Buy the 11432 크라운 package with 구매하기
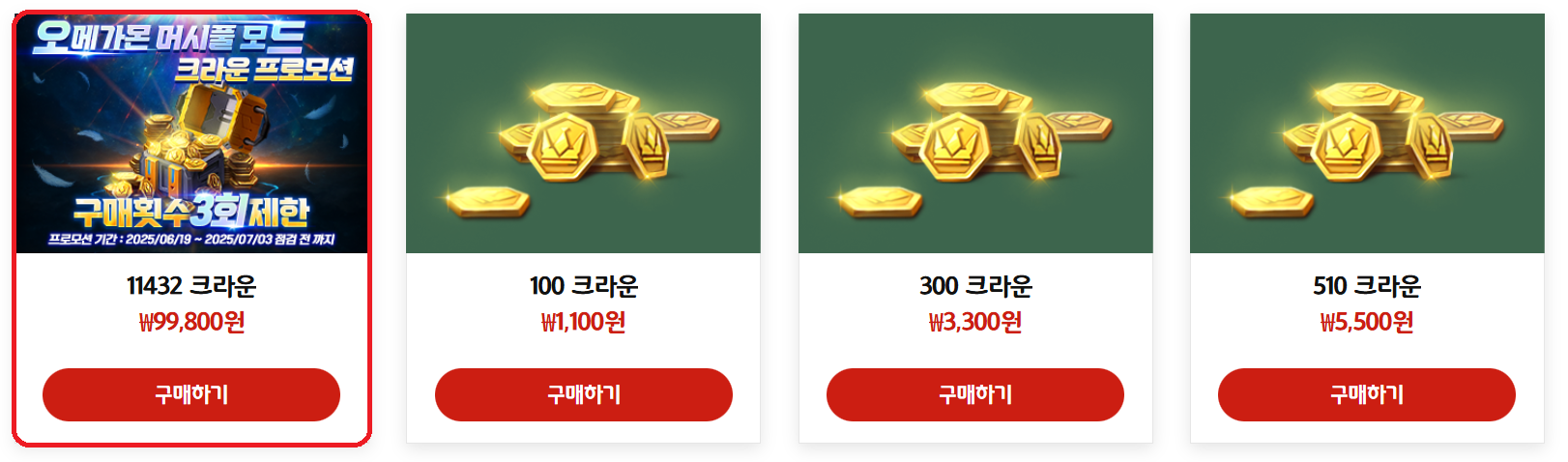Viewport: 1568px width, 462px height. pyautogui.click(x=191, y=394)
